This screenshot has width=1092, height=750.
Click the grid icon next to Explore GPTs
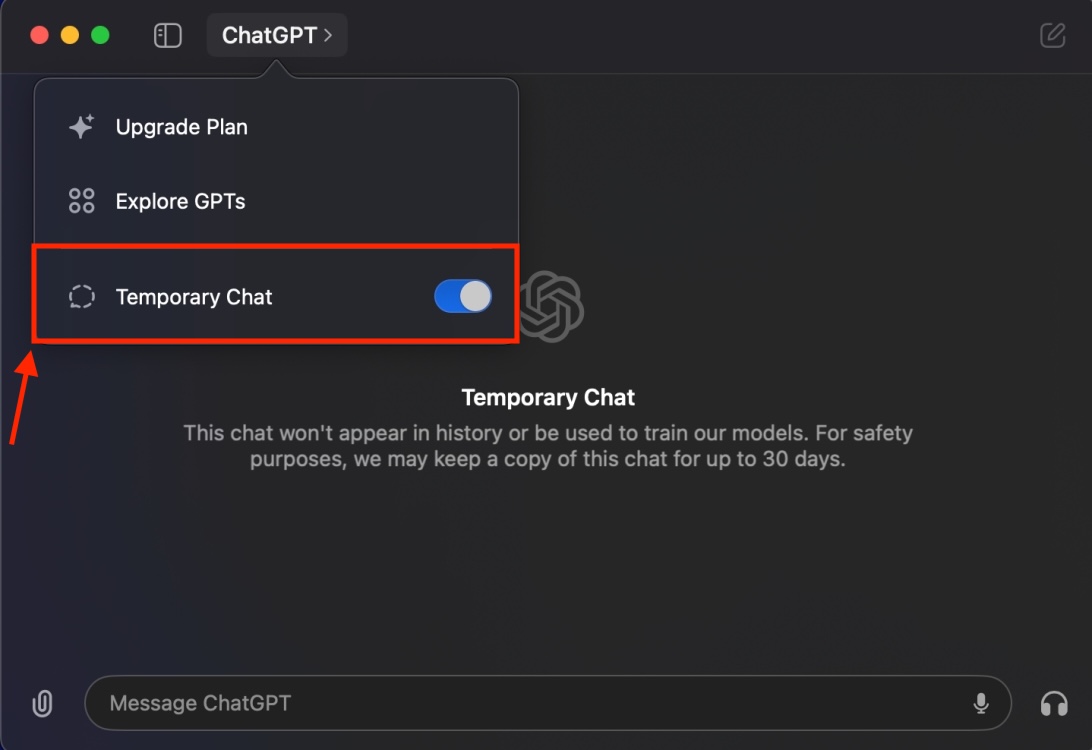coord(81,200)
